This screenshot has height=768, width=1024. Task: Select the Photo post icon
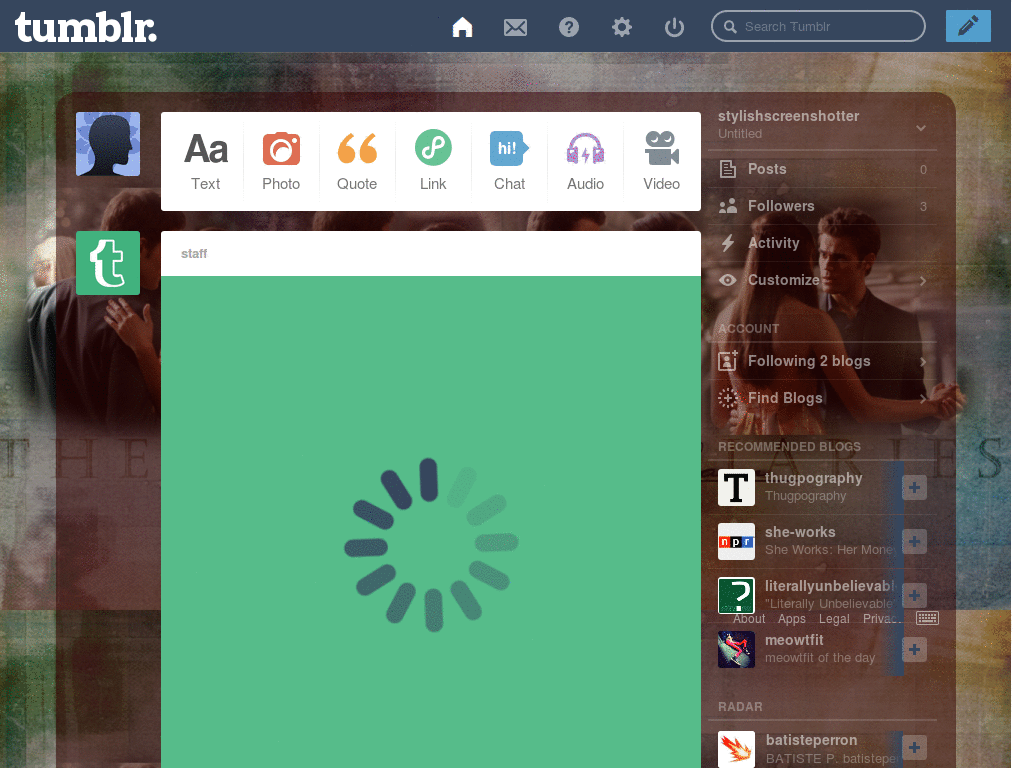(281, 160)
